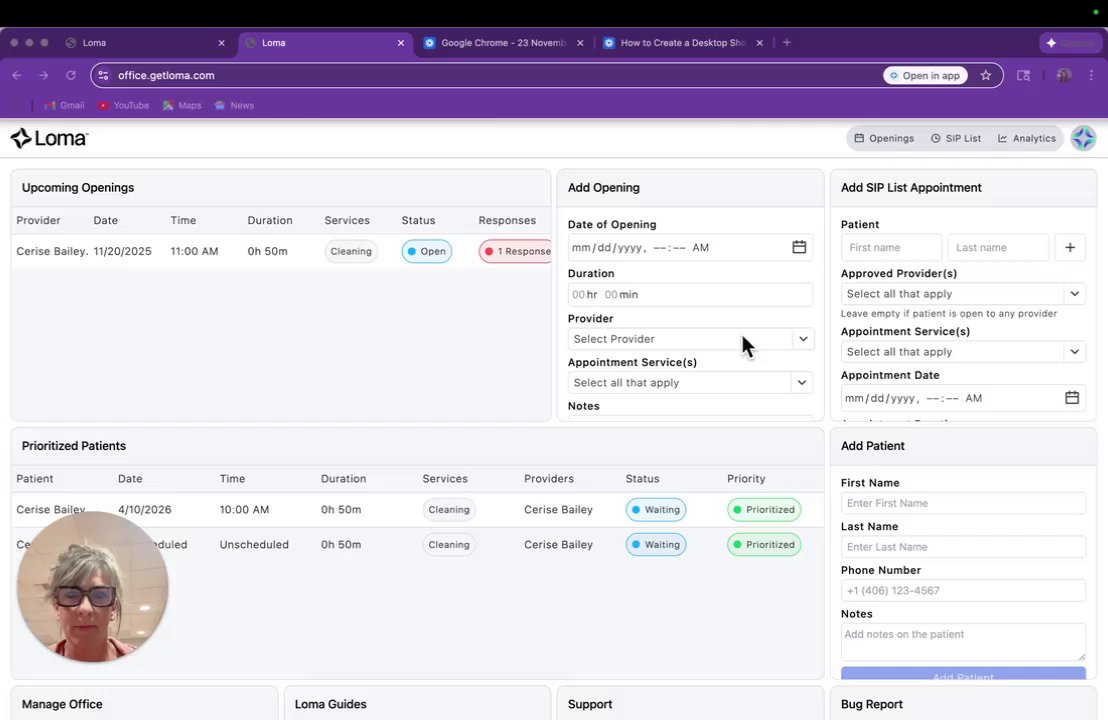This screenshot has width=1108, height=720.
Task: Click Enter First Name field in Add Patient
Action: (963, 503)
